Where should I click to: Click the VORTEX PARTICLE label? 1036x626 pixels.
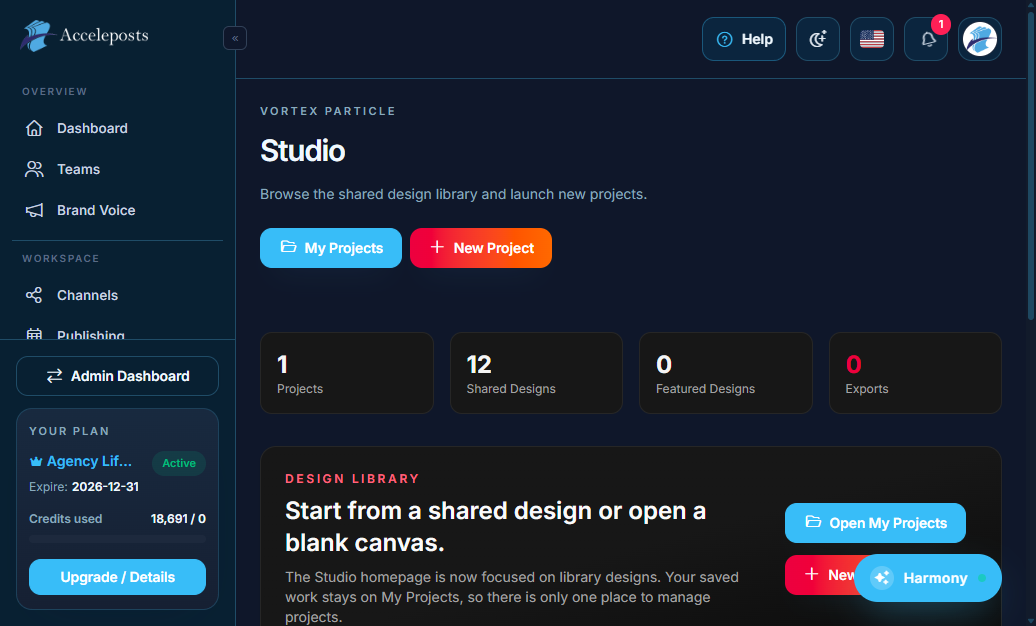(328, 111)
